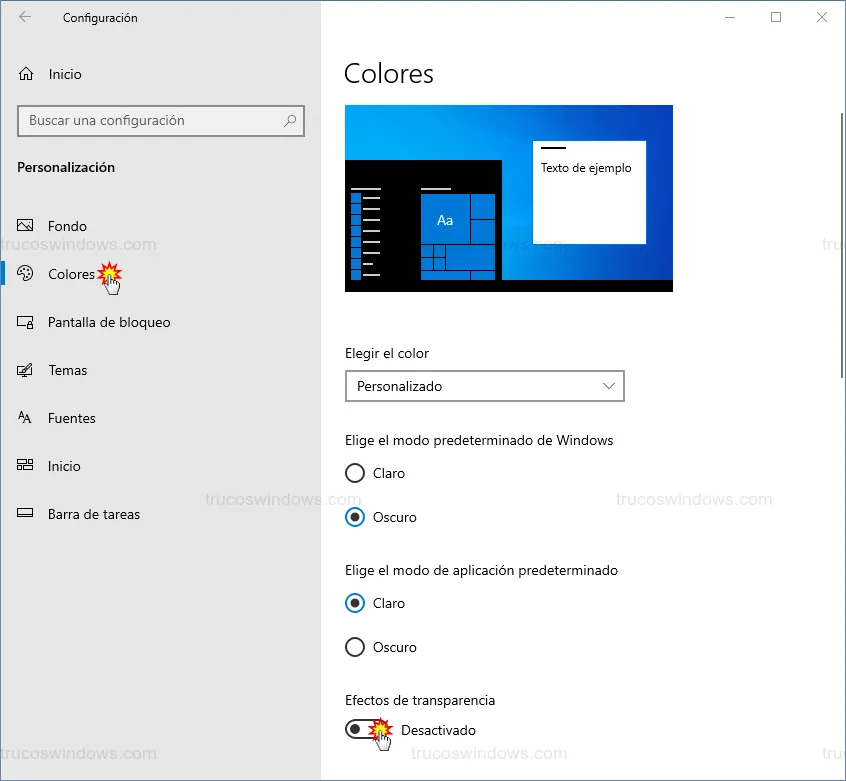Select Oscuro for application mode
This screenshot has width=846, height=781.
pyautogui.click(x=354, y=647)
